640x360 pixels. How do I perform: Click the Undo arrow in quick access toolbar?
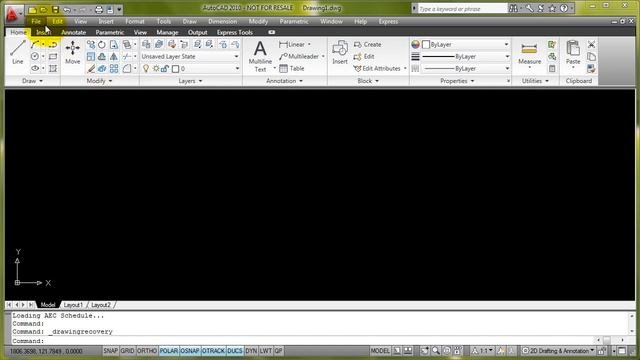coord(67,9)
